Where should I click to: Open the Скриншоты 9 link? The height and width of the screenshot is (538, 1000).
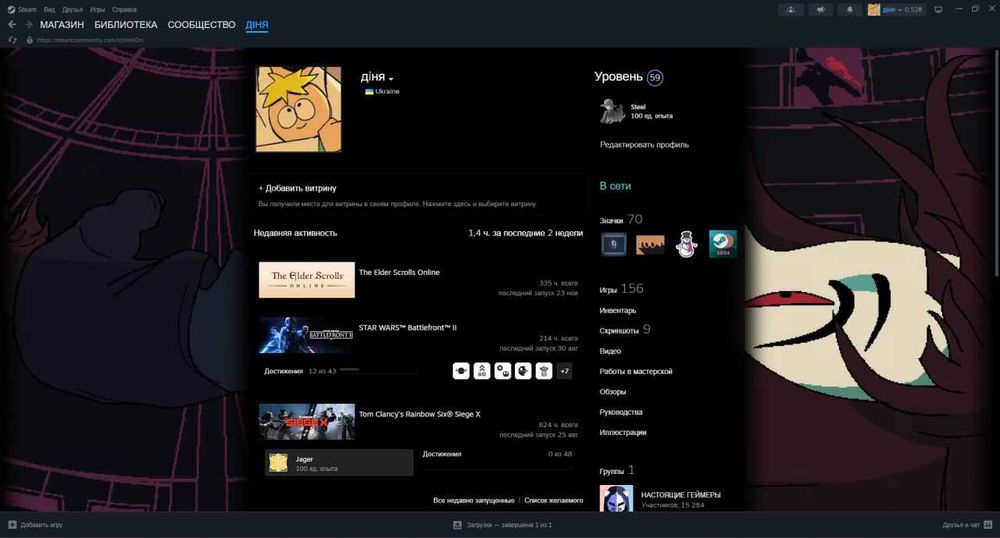coord(624,330)
